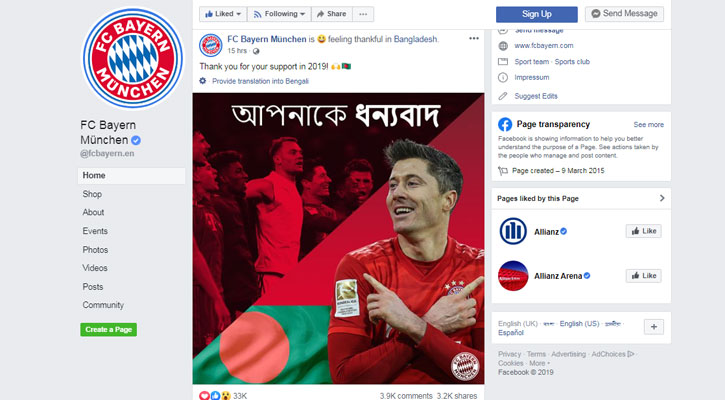
Task: Click the plus button for more languages
Action: pyautogui.click(x=654, y=327)
